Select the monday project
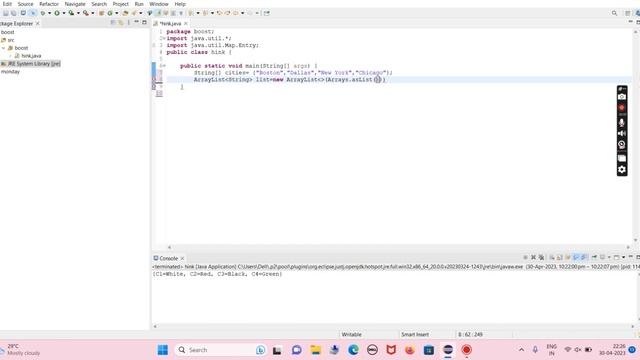Screen dimensions: 640x360 (x=10, y=71)
